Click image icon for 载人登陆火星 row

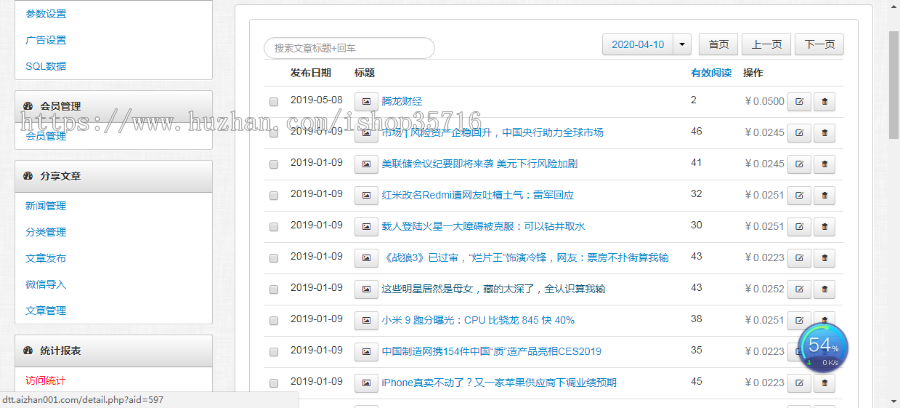[366, 227]
